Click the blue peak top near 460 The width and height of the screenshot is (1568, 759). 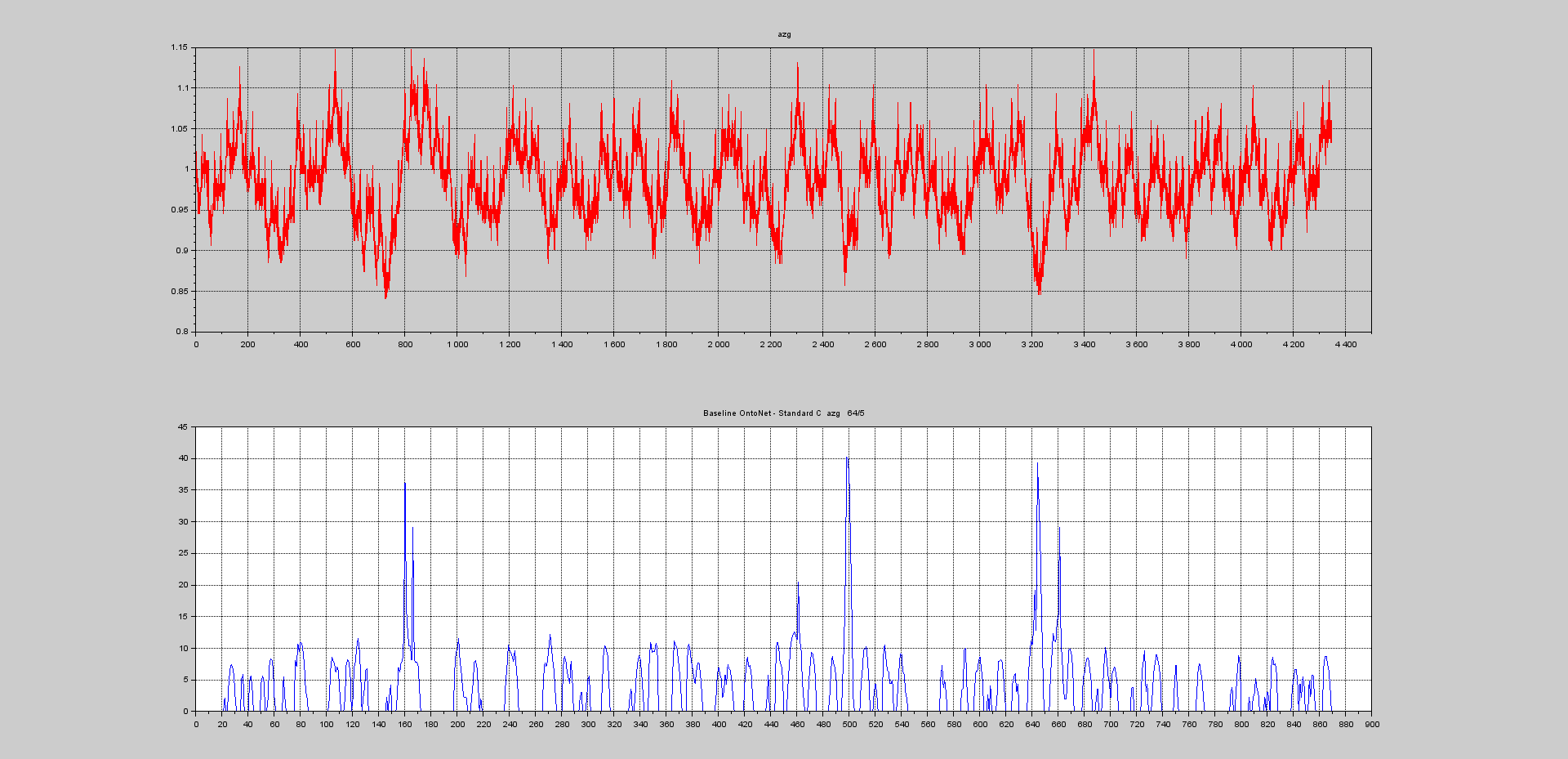coord(798,583)
